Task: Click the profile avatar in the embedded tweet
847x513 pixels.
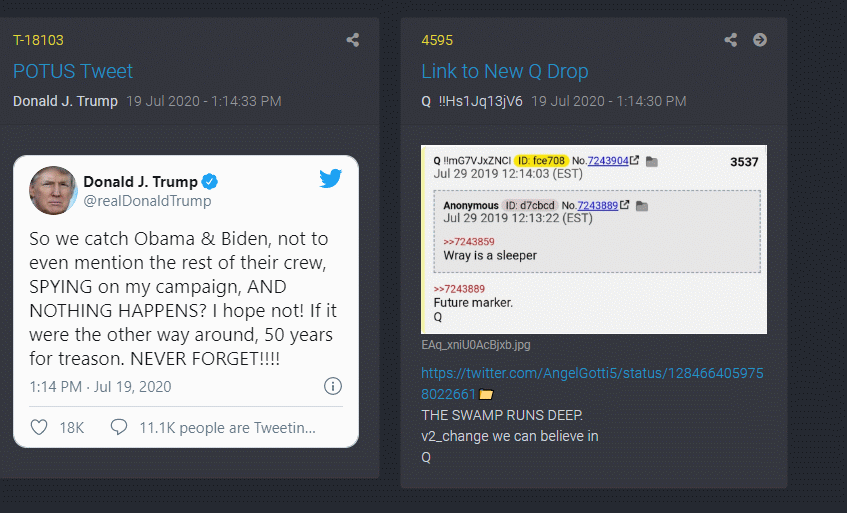Action: (x=53, y=190)
